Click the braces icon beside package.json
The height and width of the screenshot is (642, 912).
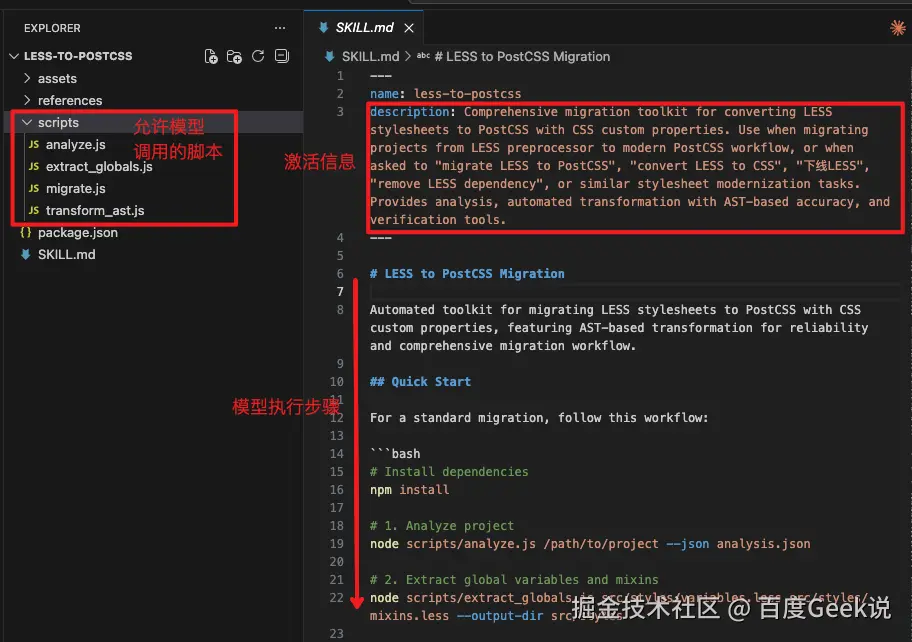26,233
